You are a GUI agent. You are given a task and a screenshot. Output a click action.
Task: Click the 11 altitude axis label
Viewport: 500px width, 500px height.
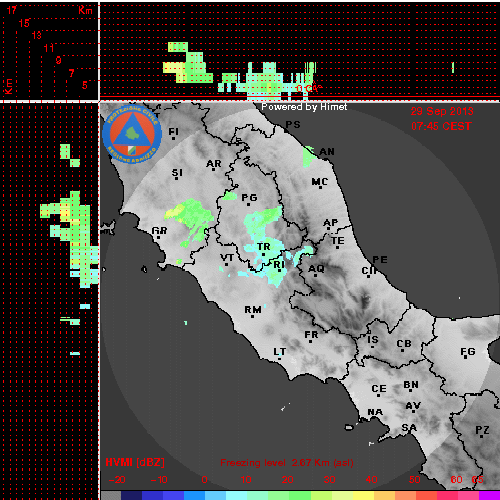[x=49, y=48]
